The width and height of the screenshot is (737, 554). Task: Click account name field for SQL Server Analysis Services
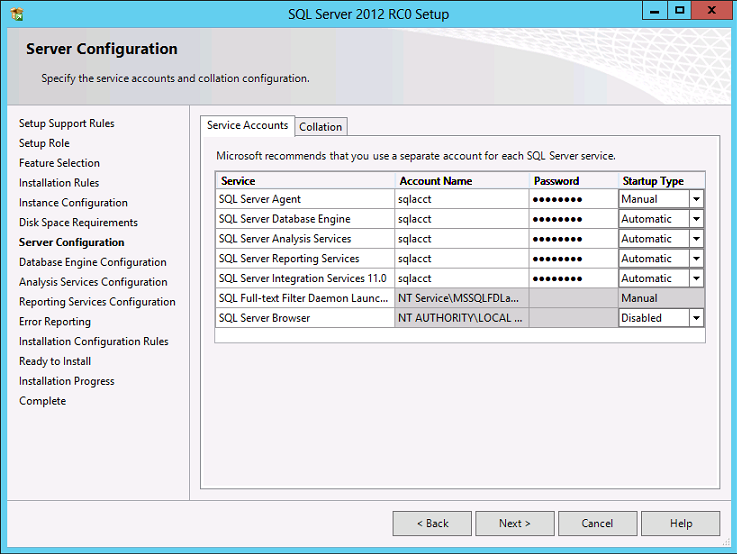(462, 239)
